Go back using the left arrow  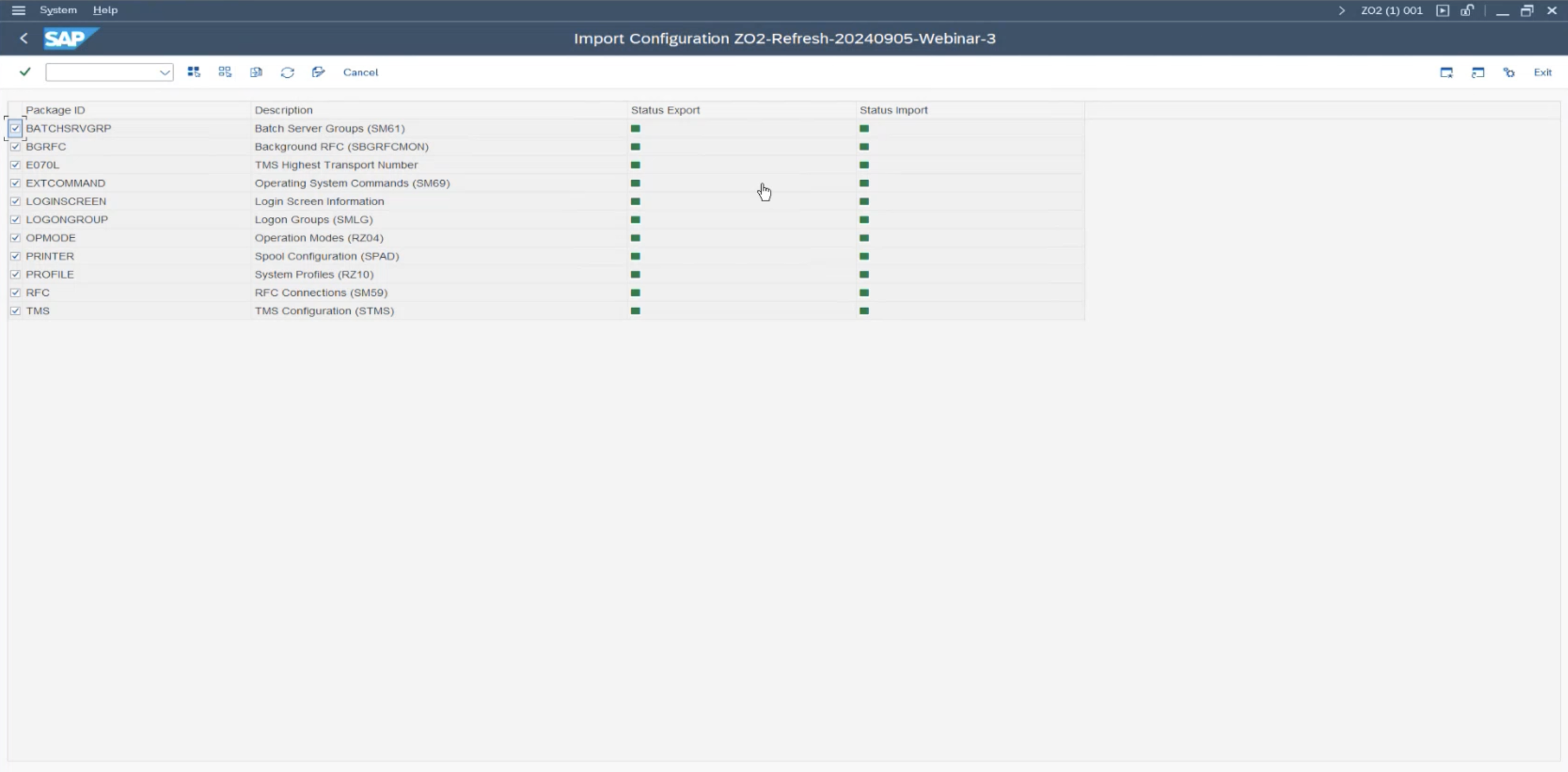pyautogui.click(x=24, y=38)
